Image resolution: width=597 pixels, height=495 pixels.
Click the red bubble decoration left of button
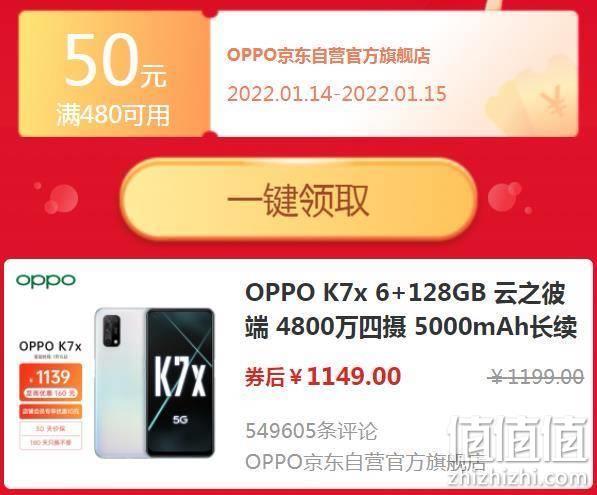61,199
